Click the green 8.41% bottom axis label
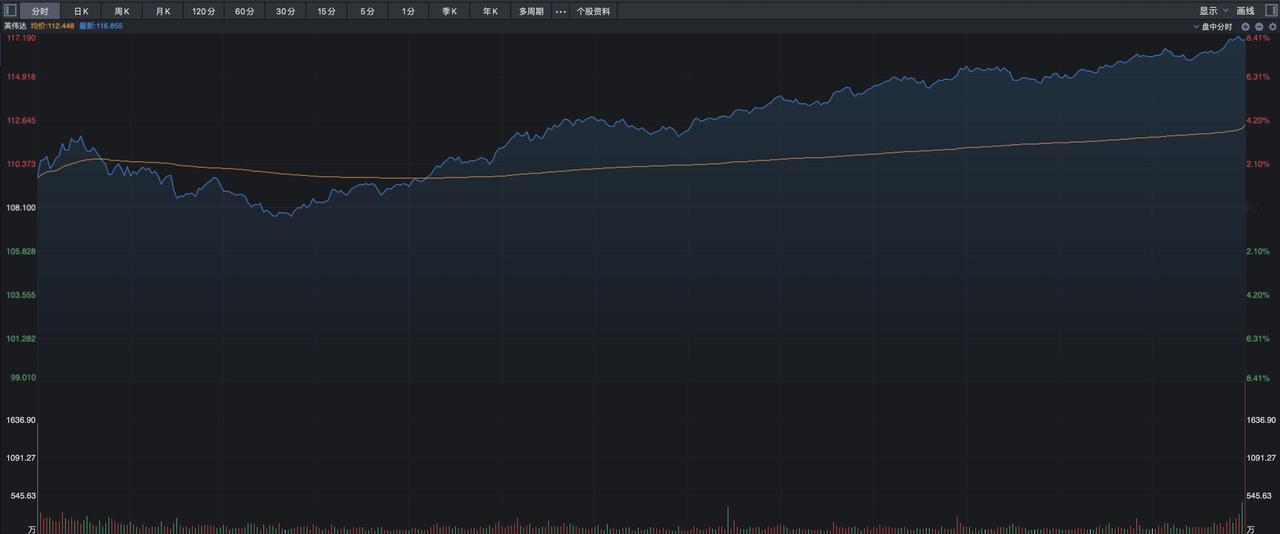 click(x=1258, y=378)
